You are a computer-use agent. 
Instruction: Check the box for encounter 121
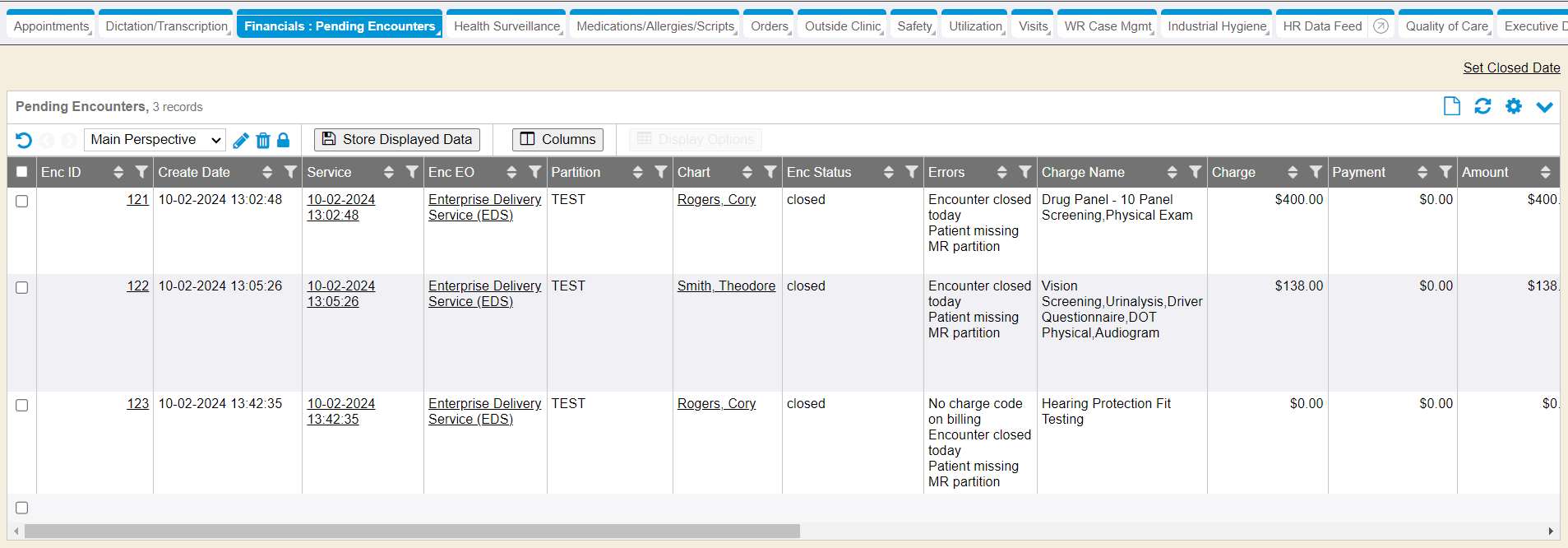click(x=22, y=201)
